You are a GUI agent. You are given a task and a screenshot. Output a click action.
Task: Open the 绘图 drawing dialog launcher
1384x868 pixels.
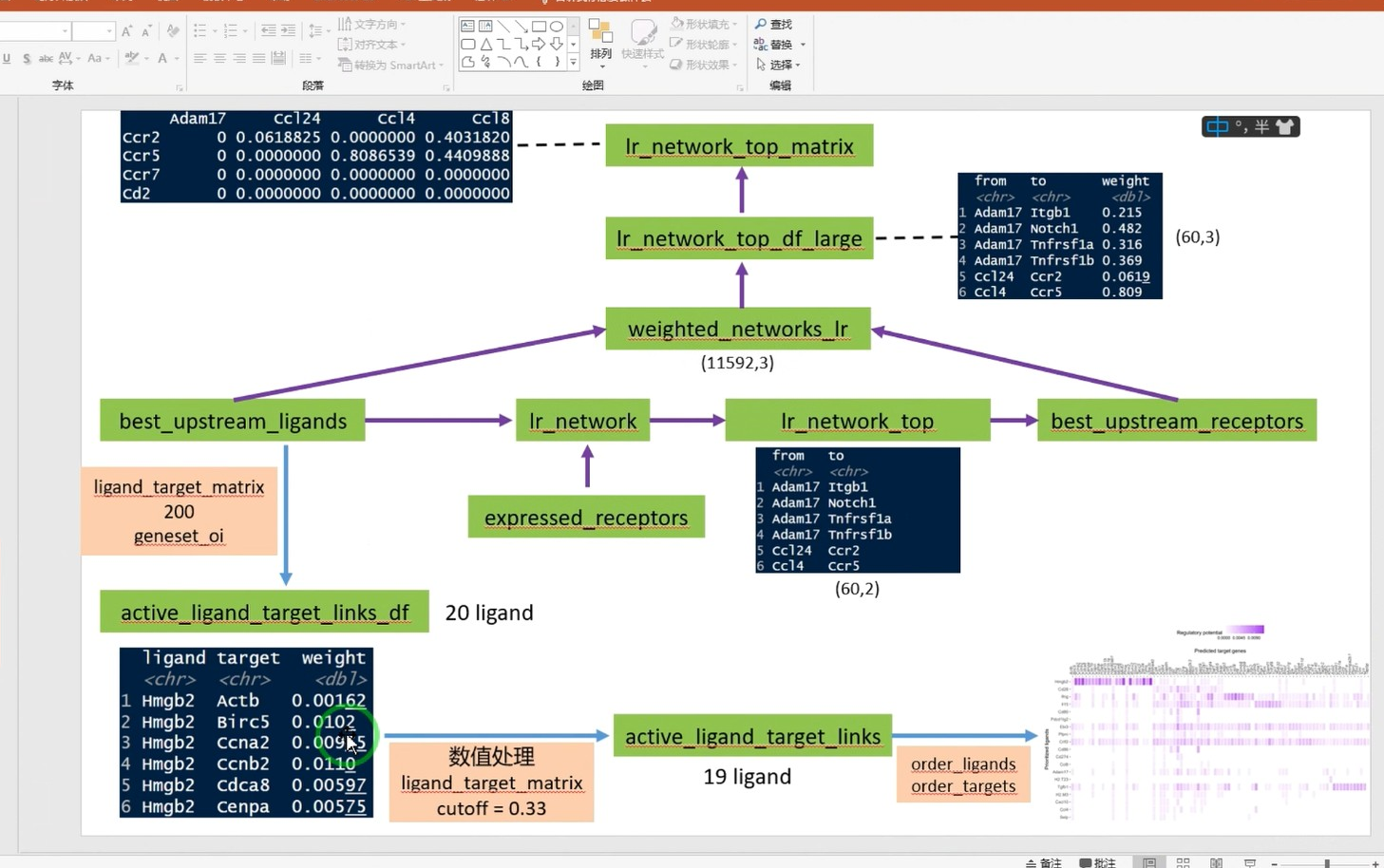coord(740,88)
